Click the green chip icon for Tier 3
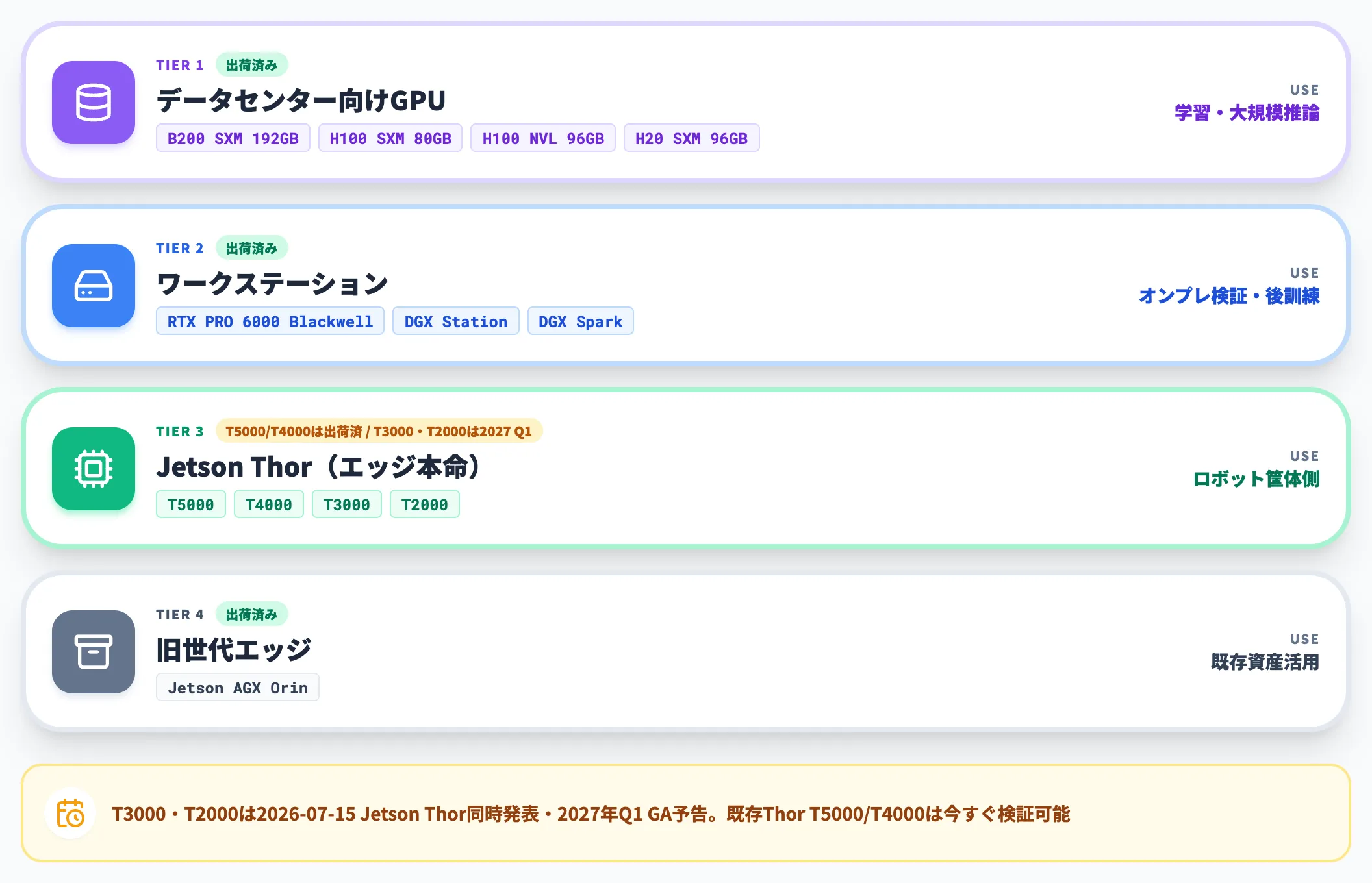 (x=94, y=469)
